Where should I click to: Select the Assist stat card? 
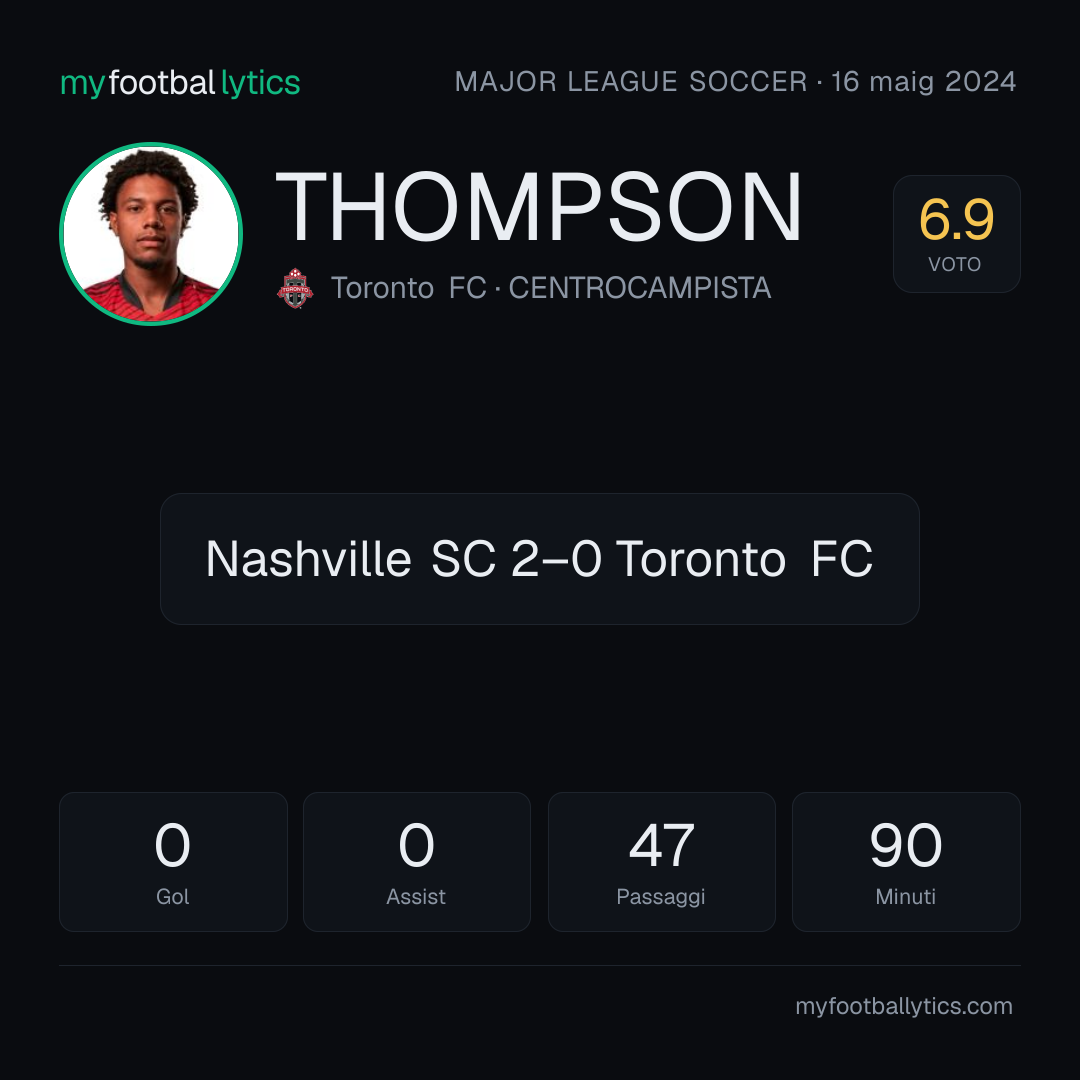coord(417,862)
